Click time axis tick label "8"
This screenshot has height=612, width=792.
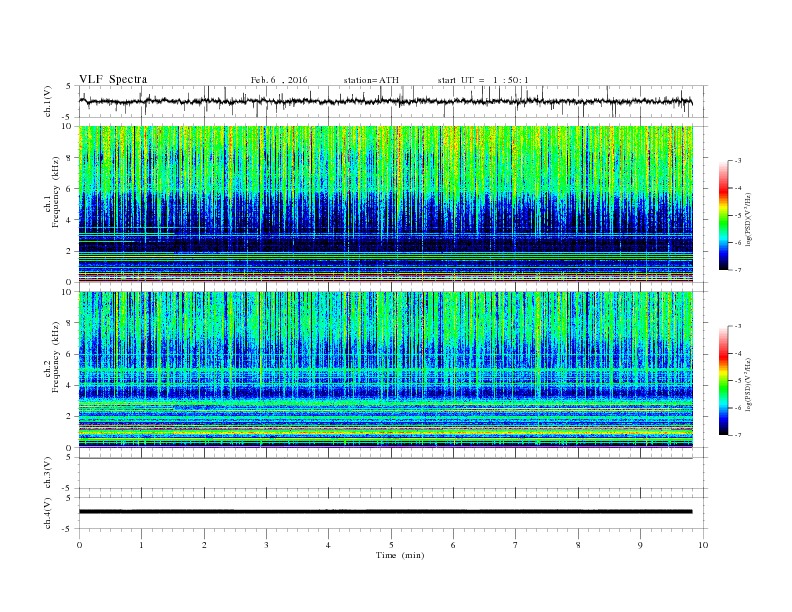pyautogui.click(x=578, y=545)
